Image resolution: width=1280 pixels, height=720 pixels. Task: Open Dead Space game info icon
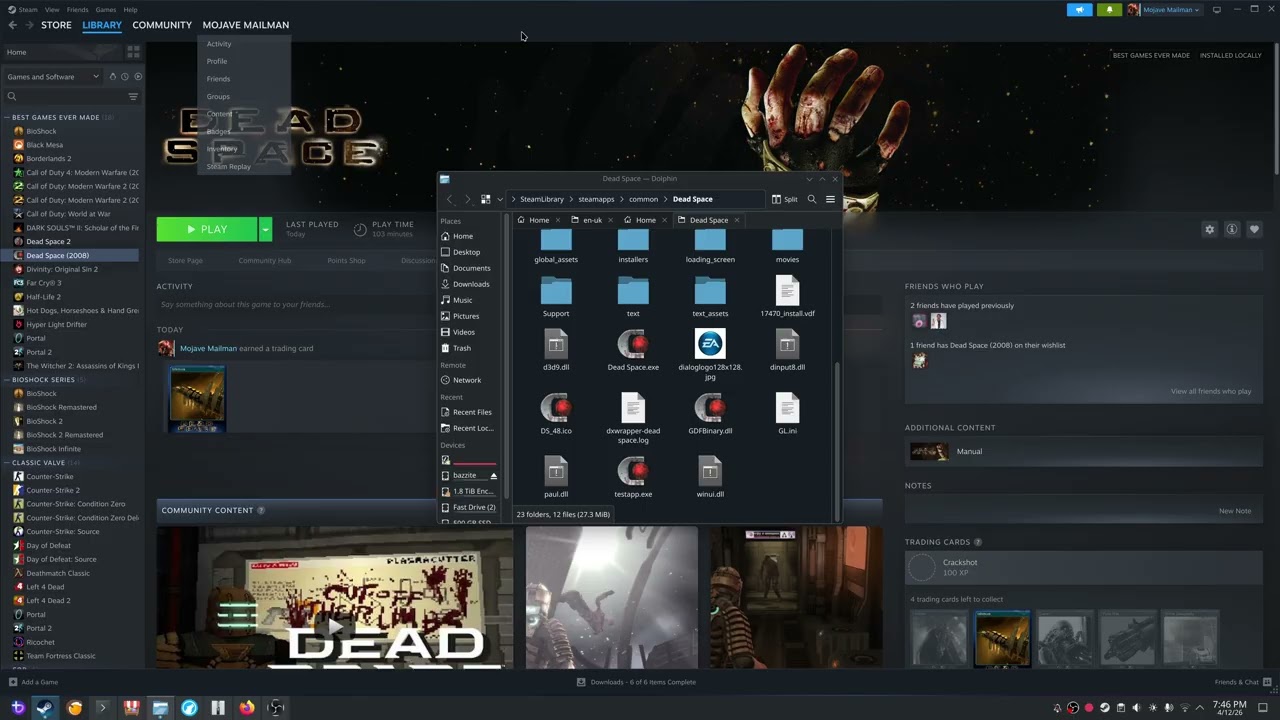[x=1232, y=229]
